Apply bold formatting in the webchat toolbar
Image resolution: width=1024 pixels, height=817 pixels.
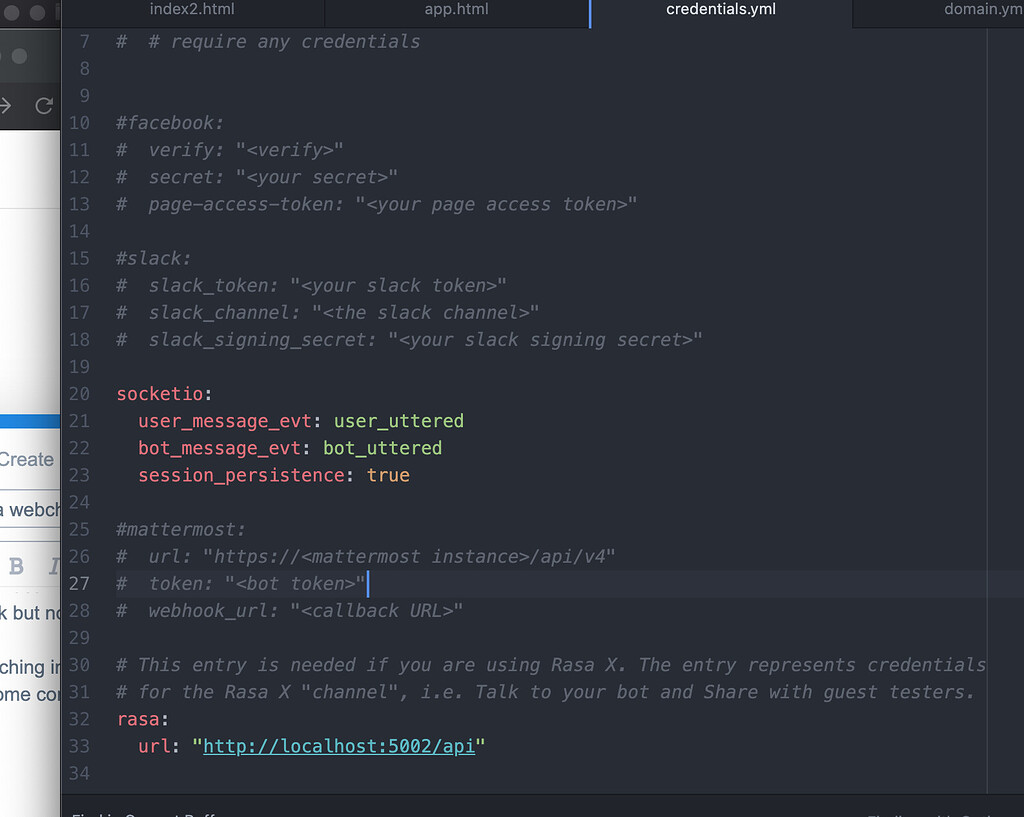tap(14, 566)
